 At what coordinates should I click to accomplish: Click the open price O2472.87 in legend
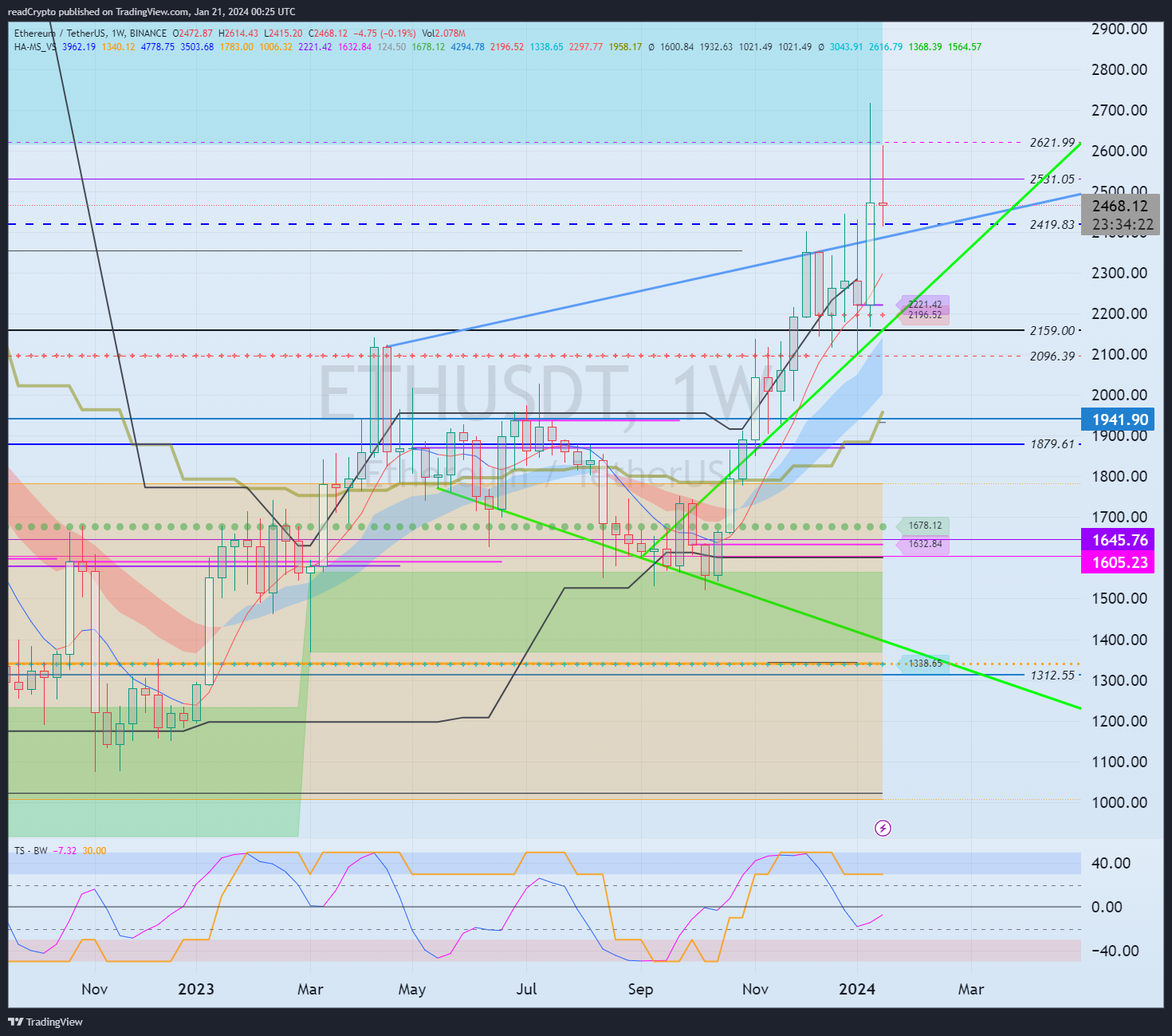pos(193,33)
